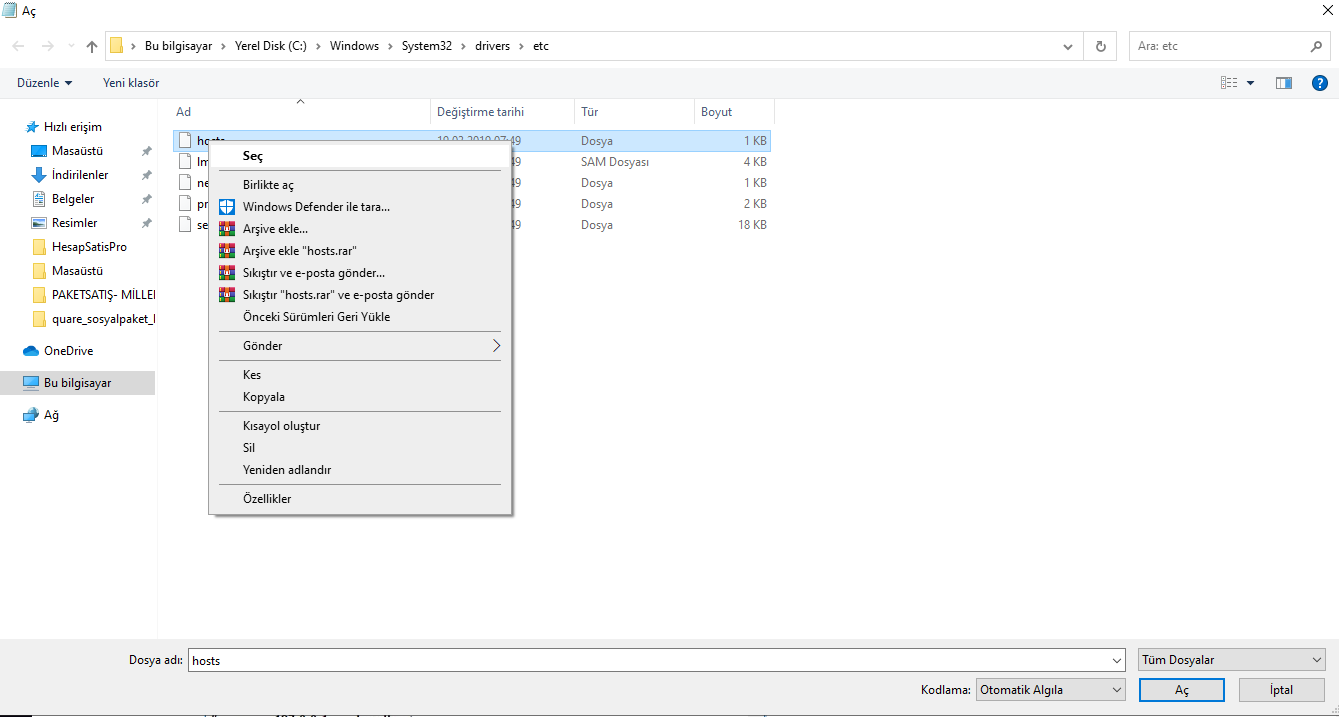Click the up-one-level arrow icon
This screenshot has width=1339, height=717.
coord(92,46)
